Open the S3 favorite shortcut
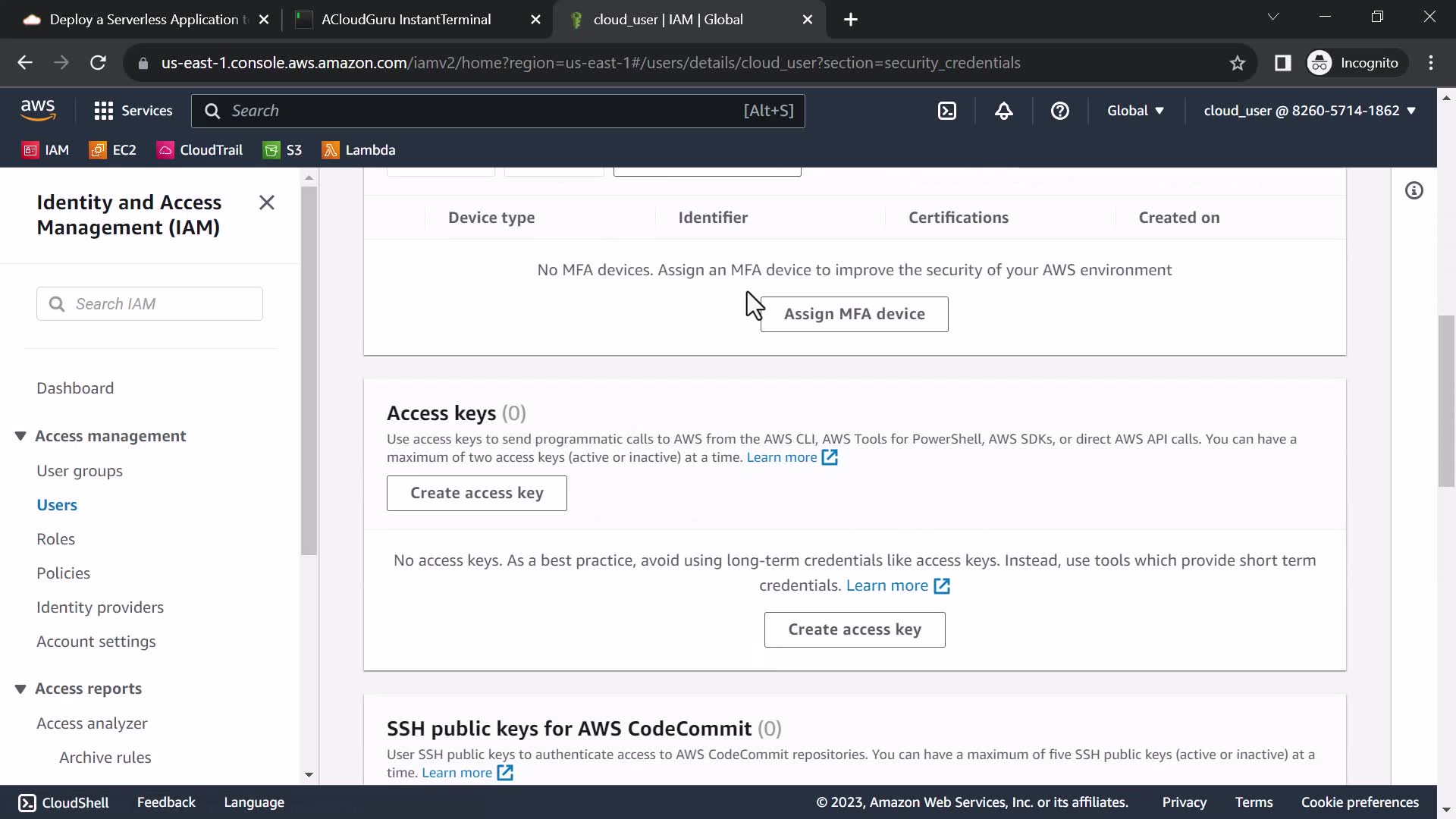Screen dimensions: 1456x819 (x=282, y=150)
